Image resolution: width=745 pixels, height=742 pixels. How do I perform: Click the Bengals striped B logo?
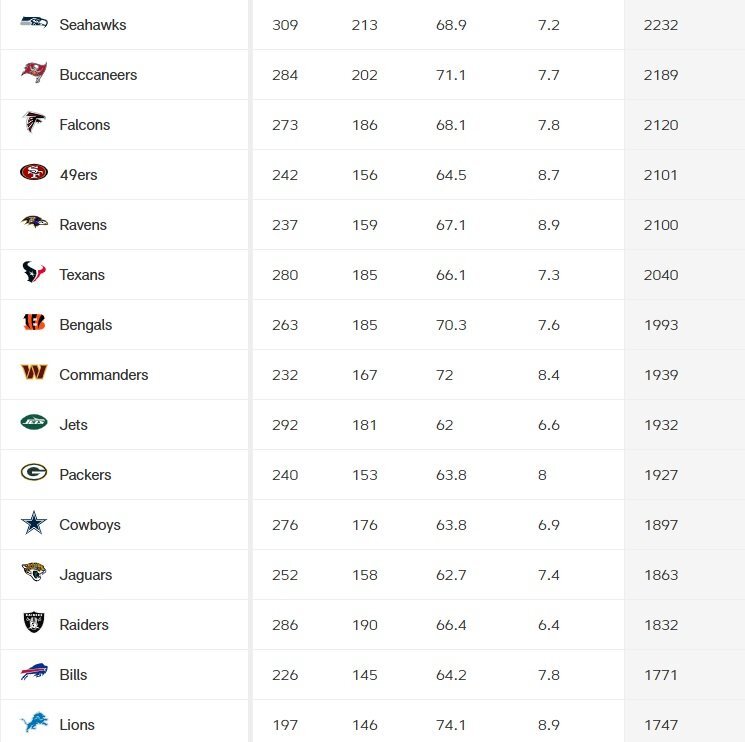click(34, 322)
